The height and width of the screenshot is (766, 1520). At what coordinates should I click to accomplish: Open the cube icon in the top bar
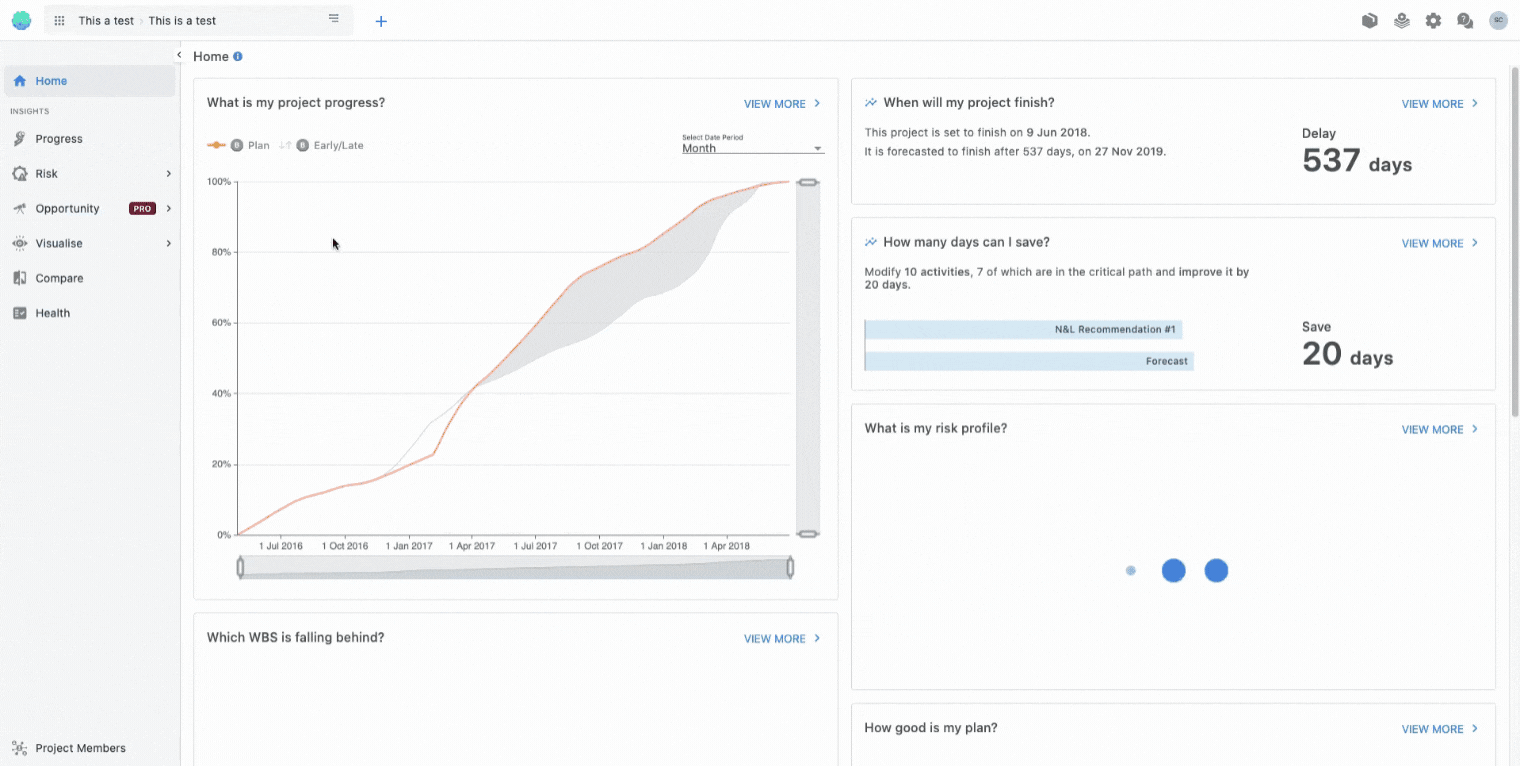pos(1370,20)
